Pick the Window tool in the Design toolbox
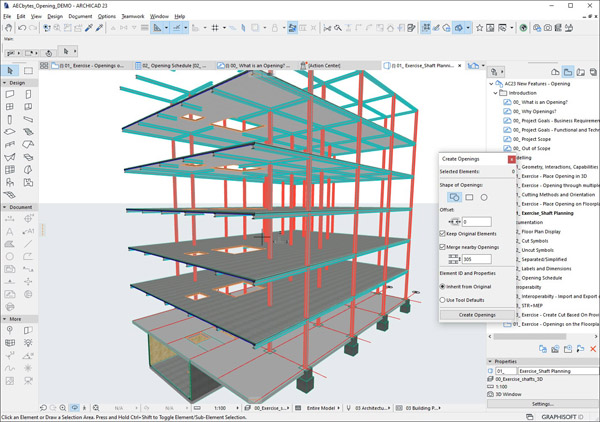600x422 pixels. pos(10,107)
